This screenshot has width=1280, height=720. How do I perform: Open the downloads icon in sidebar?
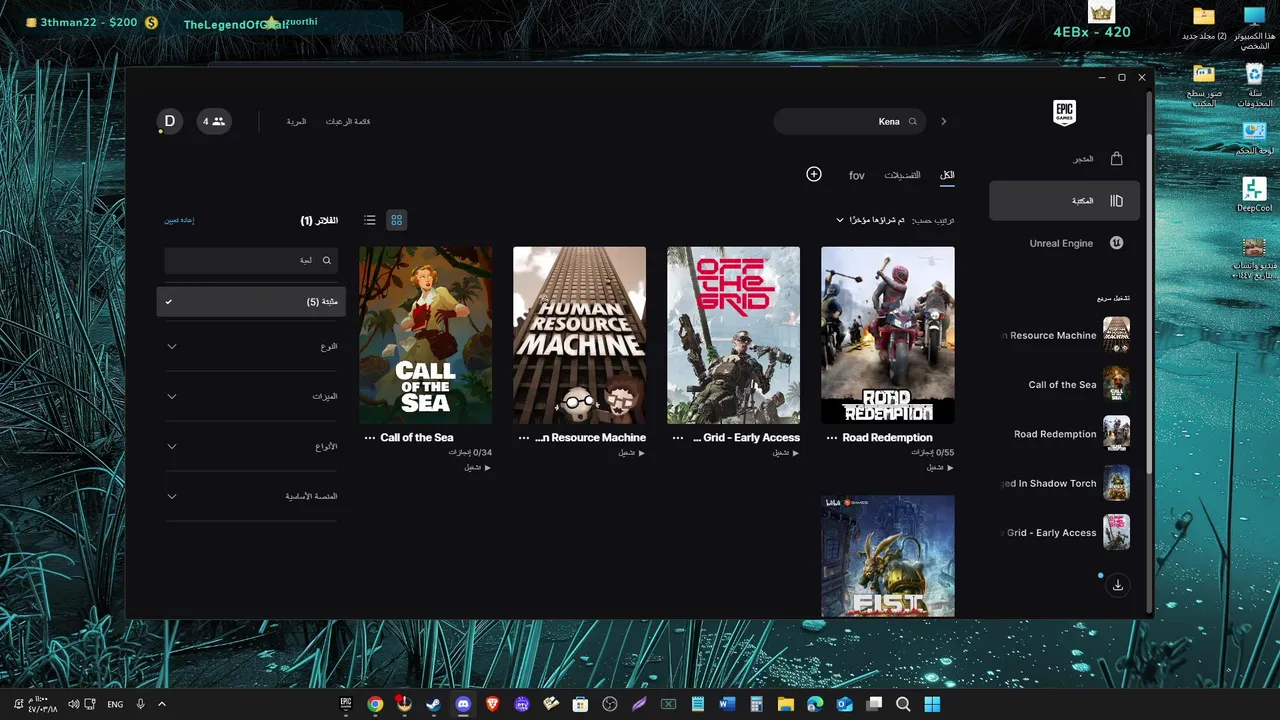tap(1118, 586)
